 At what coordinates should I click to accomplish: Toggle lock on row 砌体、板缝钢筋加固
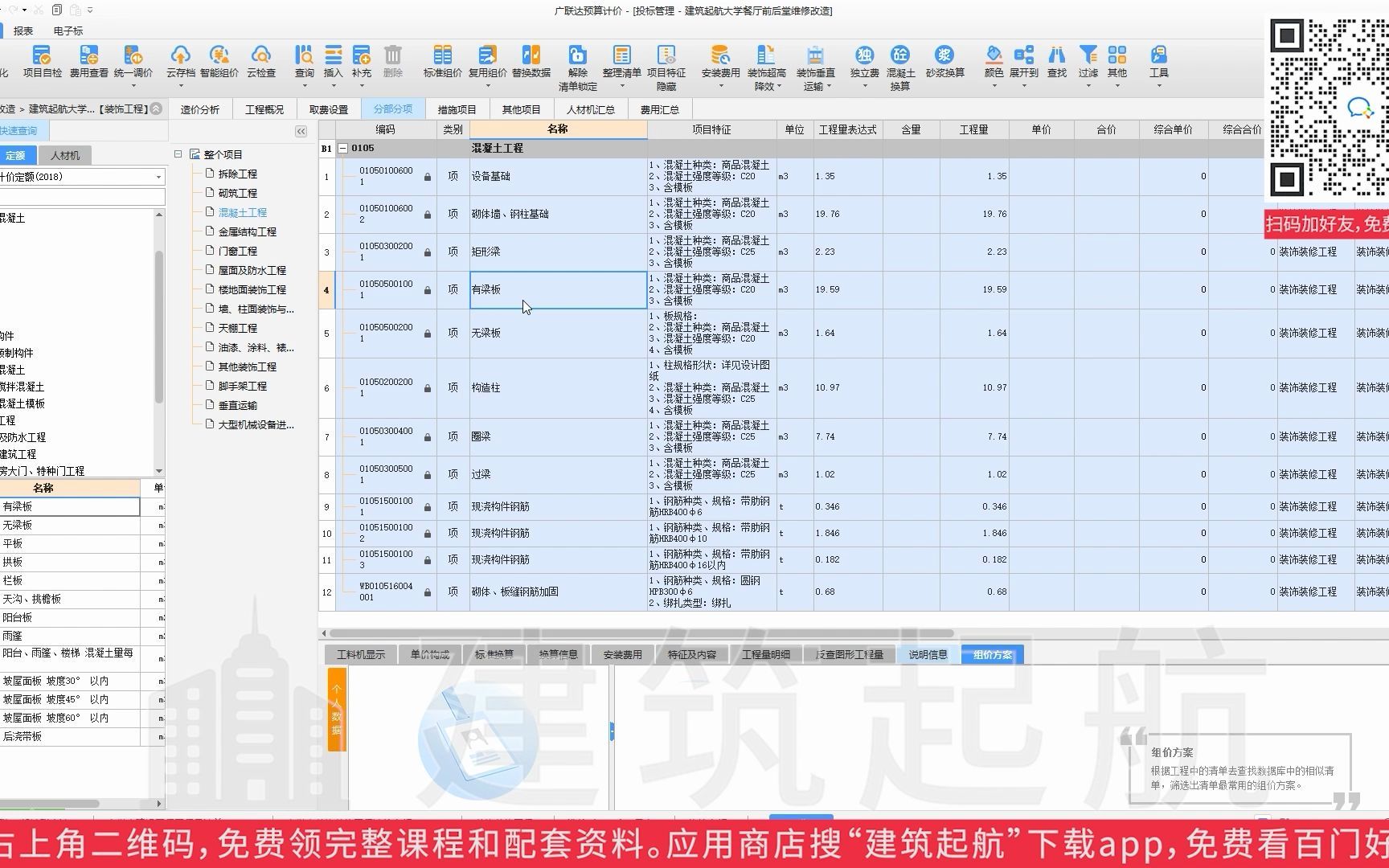428,592
